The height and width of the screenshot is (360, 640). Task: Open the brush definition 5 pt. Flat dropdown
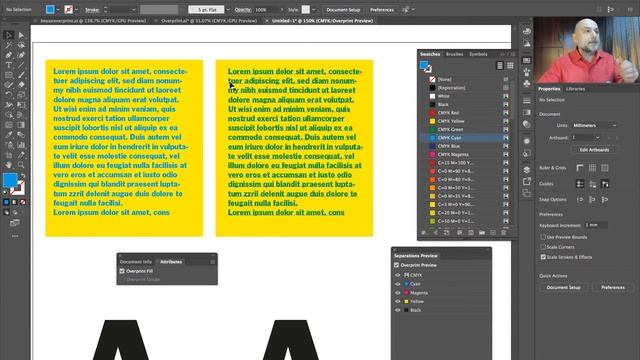coord(228,9)
